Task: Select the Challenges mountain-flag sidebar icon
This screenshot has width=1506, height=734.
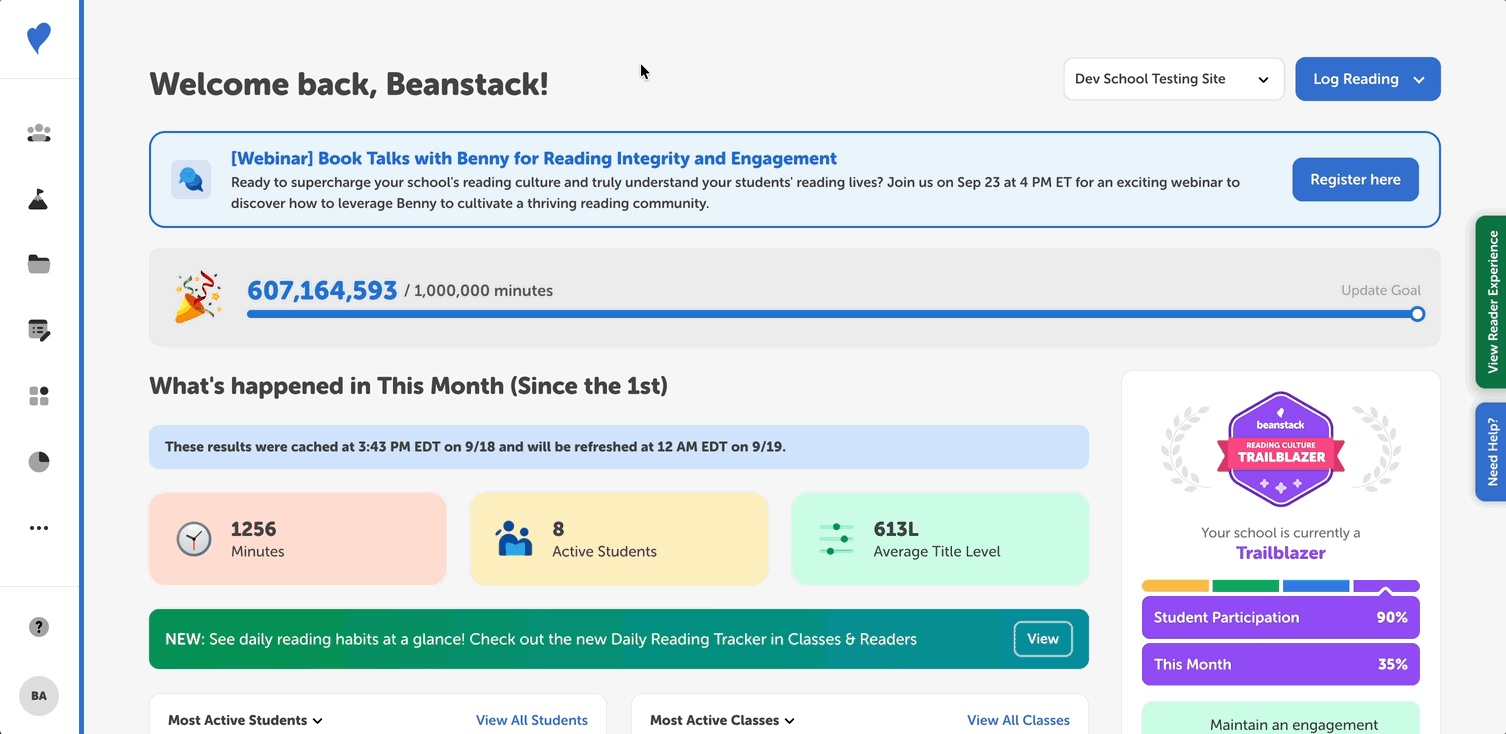Action: (x=38, y=199)
